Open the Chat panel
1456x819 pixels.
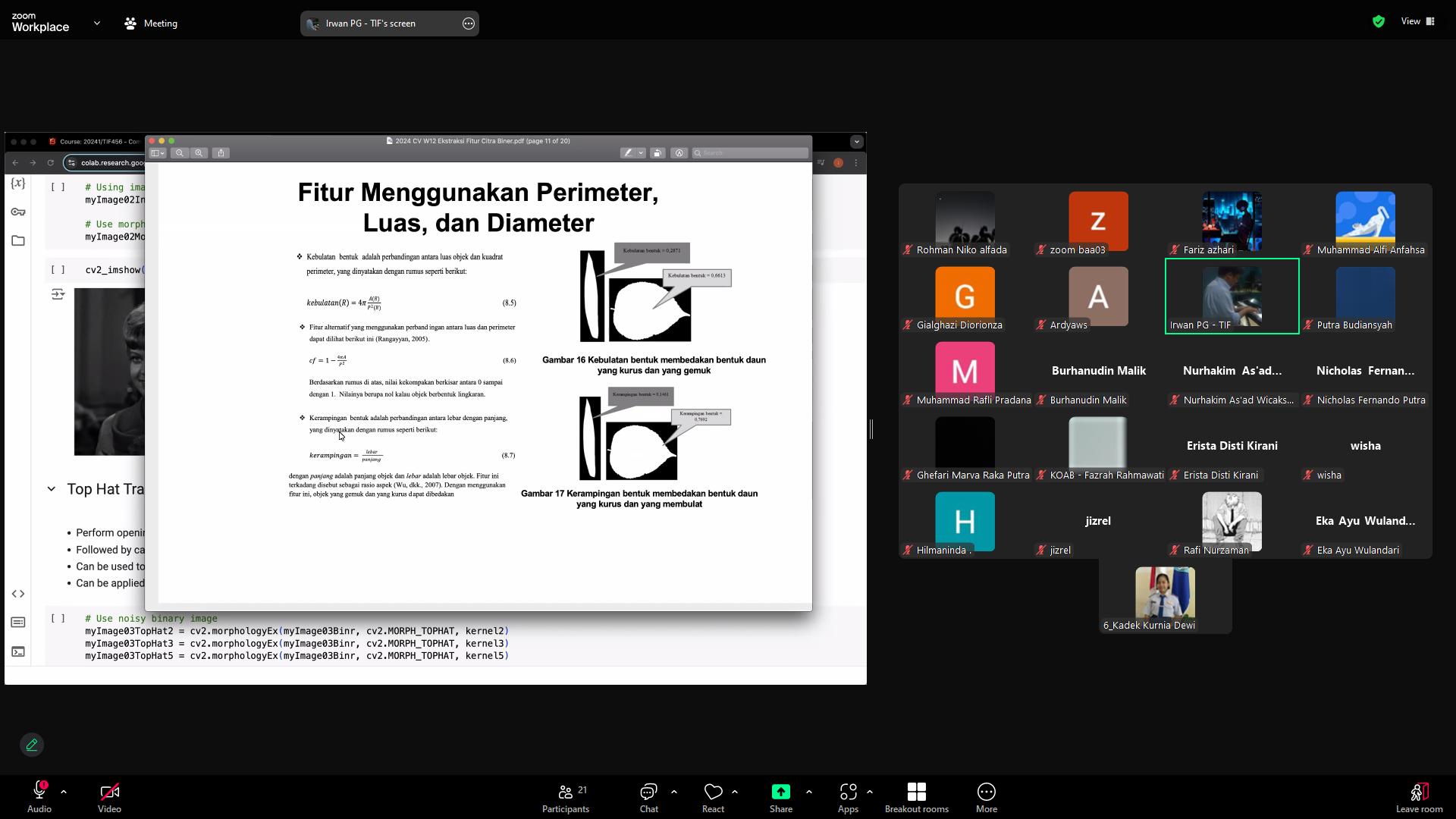[x=649, y=797]
